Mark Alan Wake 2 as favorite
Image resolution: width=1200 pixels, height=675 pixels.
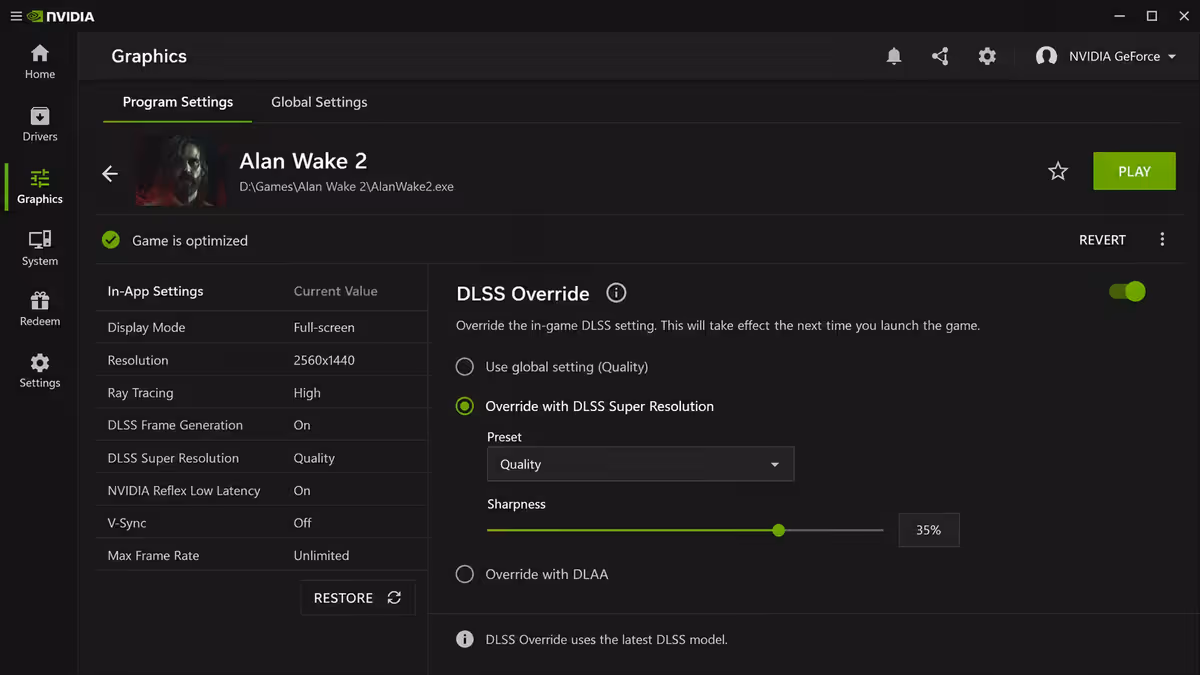[1058, 172]
